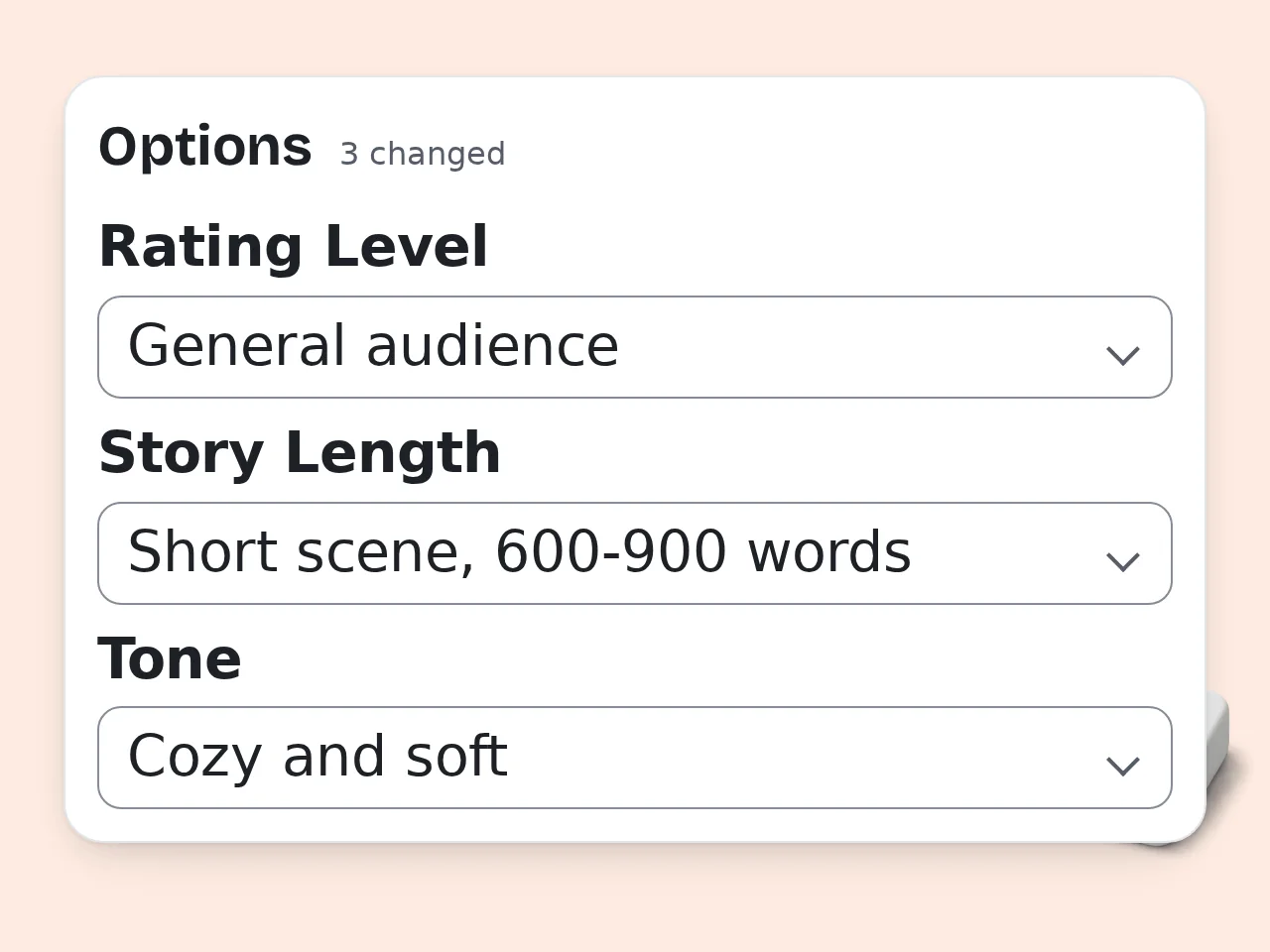The height and width of the screenshot is (952, 1270).
Task: Open the Story Length dropdown
Action: 635,553
